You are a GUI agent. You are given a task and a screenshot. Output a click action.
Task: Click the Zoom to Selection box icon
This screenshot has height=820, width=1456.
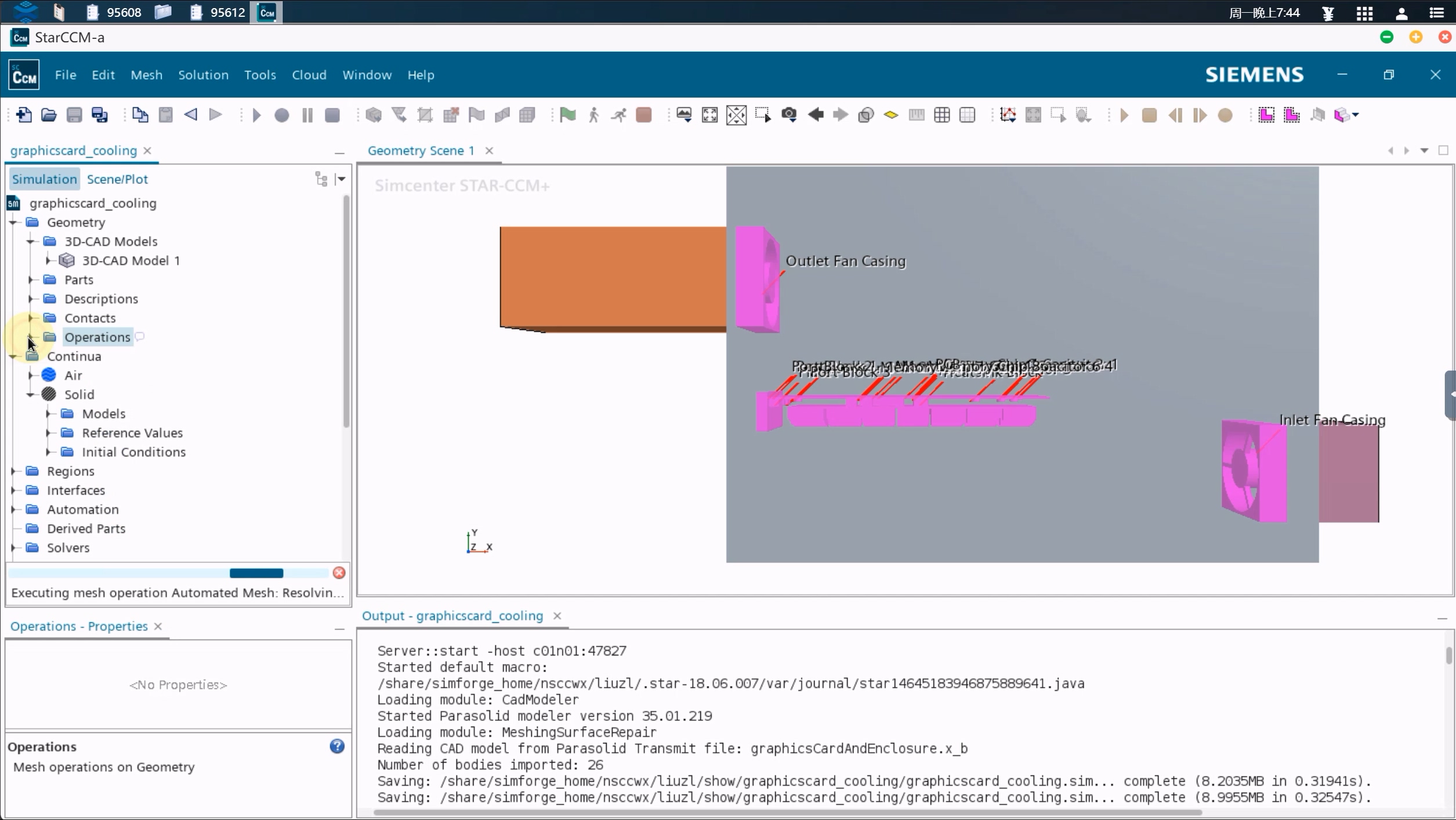763,115
